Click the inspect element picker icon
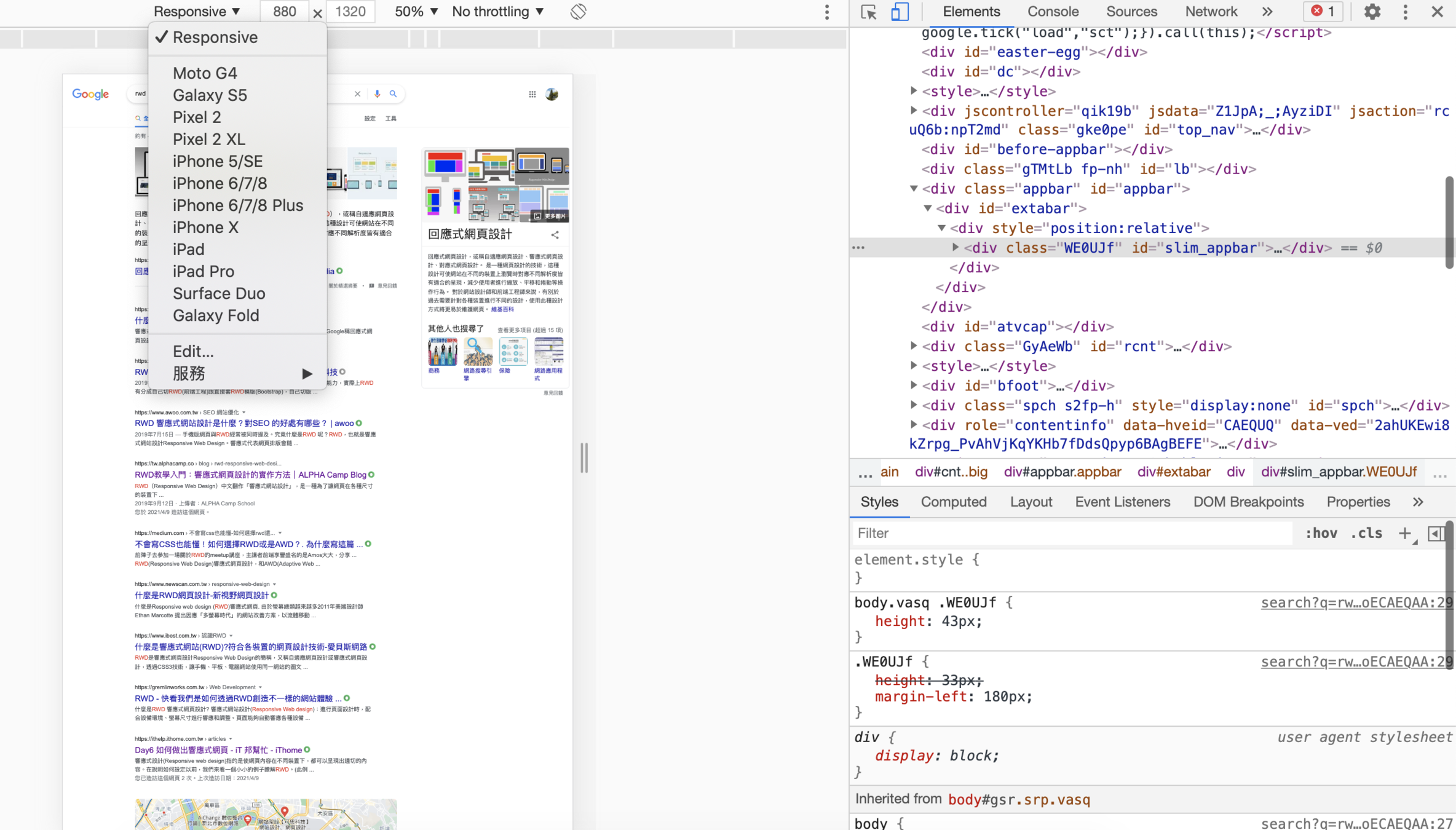Image resolution: width=1456 pixels, height=830 pixels. [868, 12]
